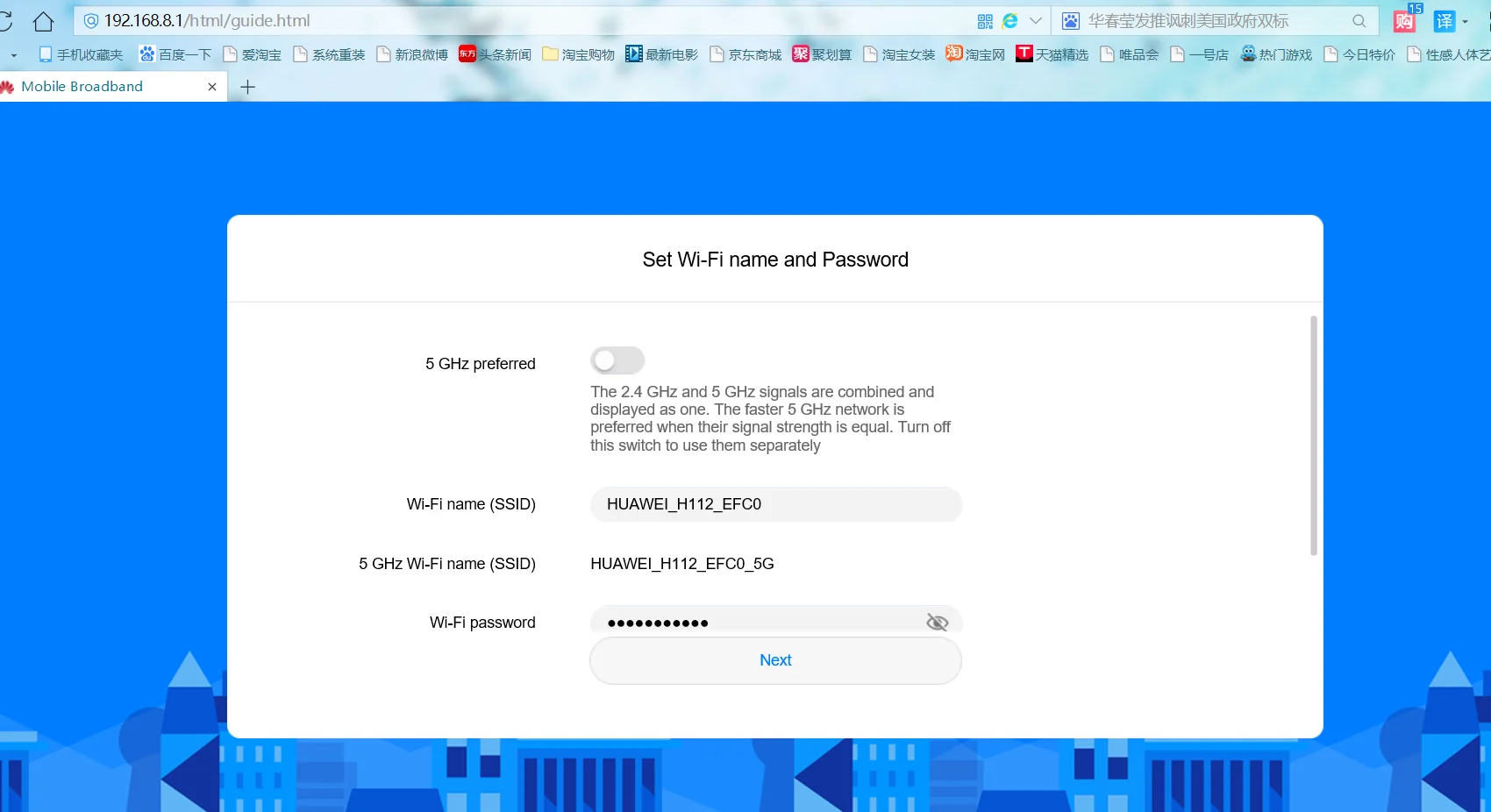Open the browser home page icon
The width and height of the screenshot is (1491, 812).
(43, 21)
